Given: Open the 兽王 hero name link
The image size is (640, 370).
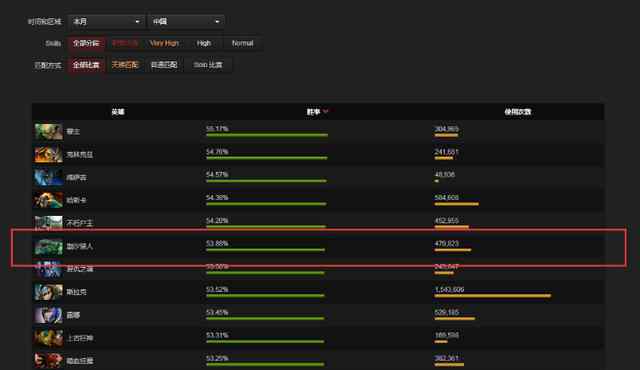Looking at the screenshot, I should pyautogui.click(x=73, y=131).
